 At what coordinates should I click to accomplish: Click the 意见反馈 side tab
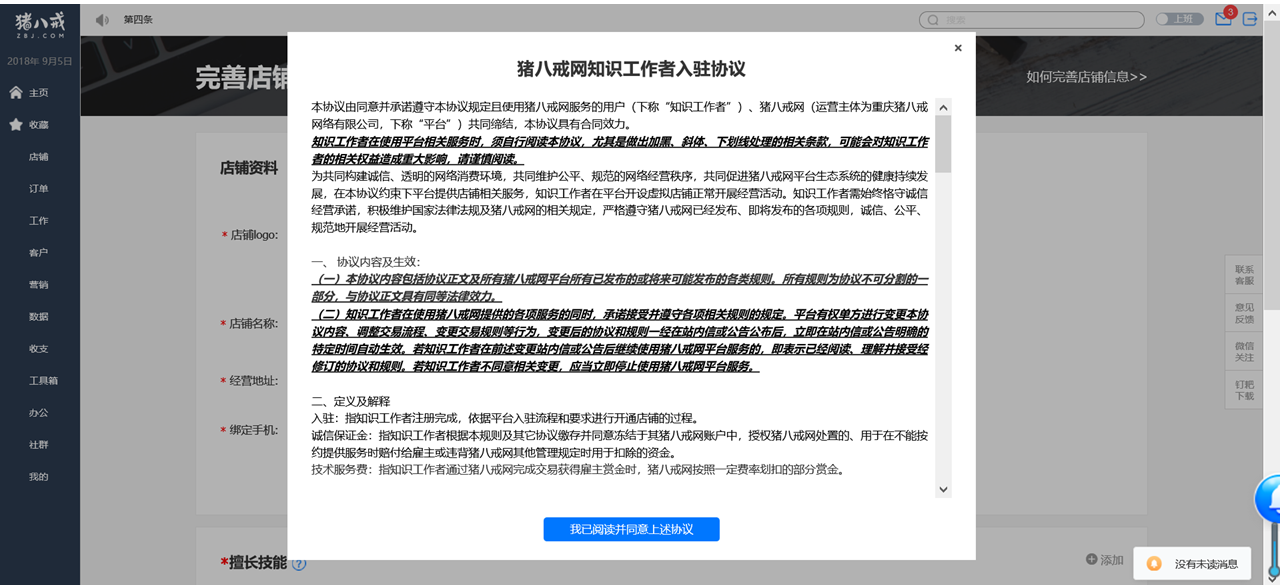click(x=1245, y=313)
